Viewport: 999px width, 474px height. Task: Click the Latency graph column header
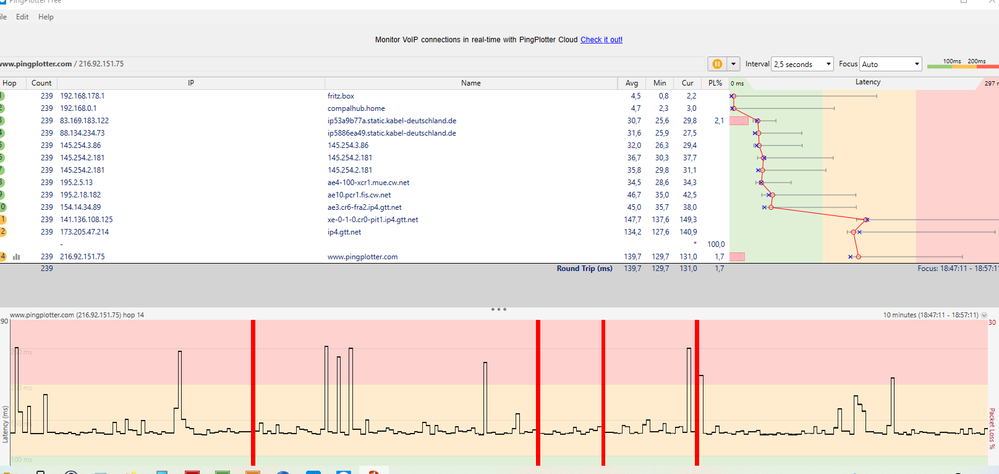[867, 82]
